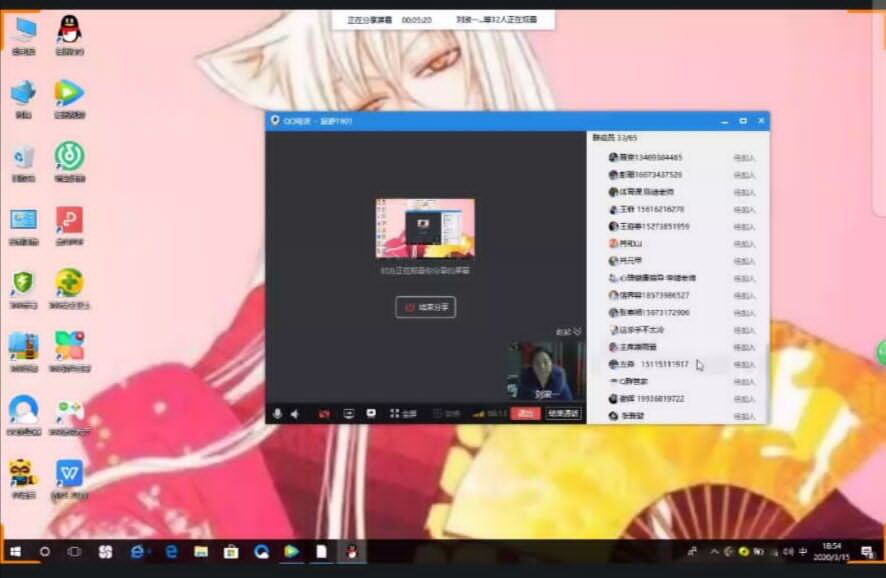Click the shared screen preview thumbnail

pos(425,228)
